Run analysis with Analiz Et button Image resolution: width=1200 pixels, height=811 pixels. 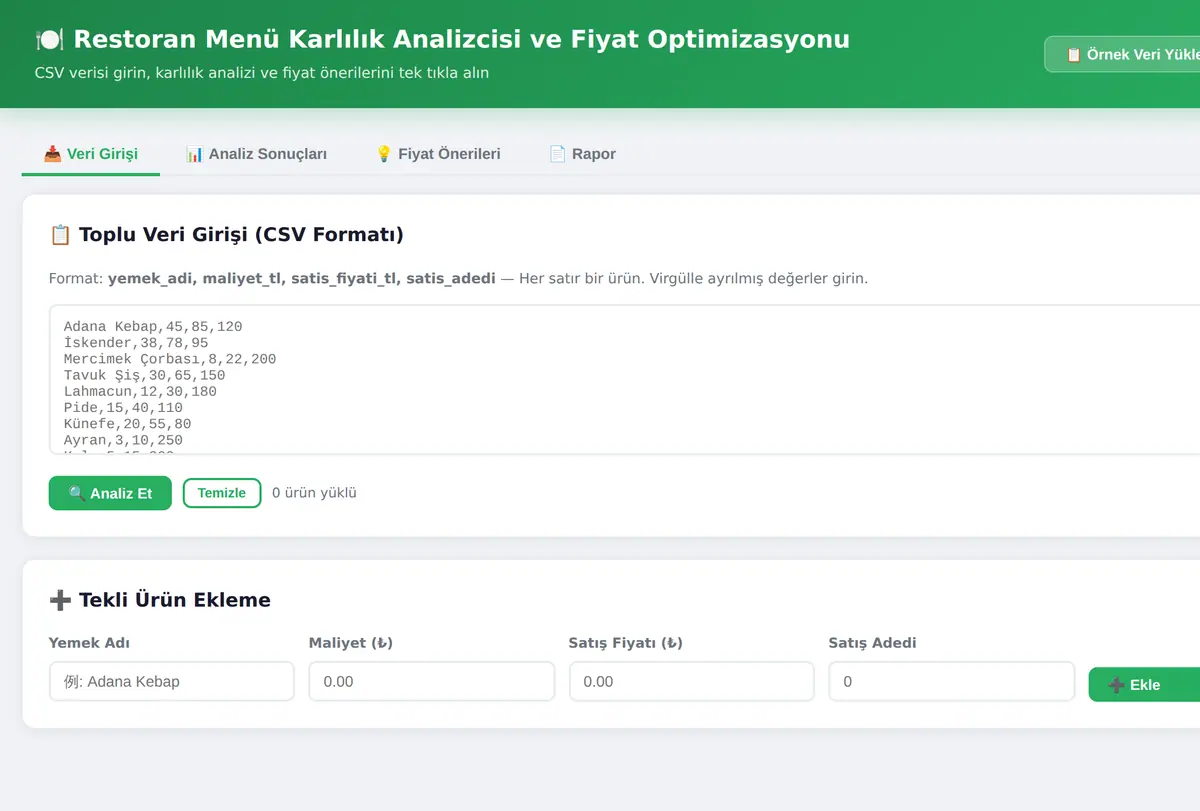[110, 493]
